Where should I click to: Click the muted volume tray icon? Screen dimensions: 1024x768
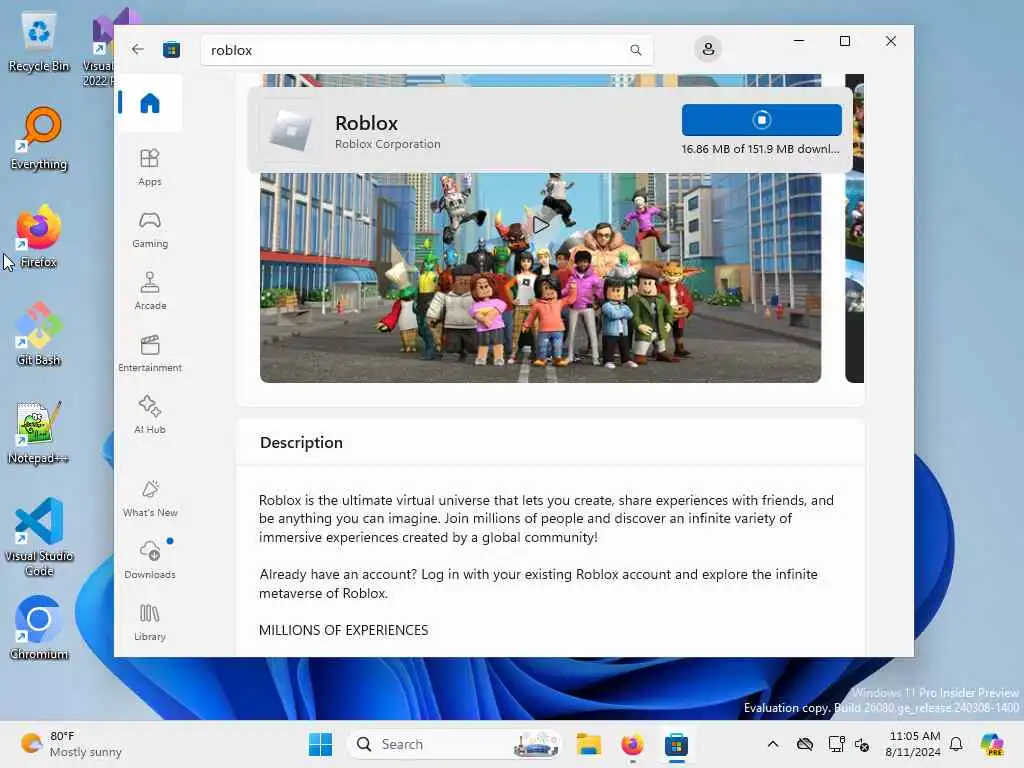(x=862, y=744)
